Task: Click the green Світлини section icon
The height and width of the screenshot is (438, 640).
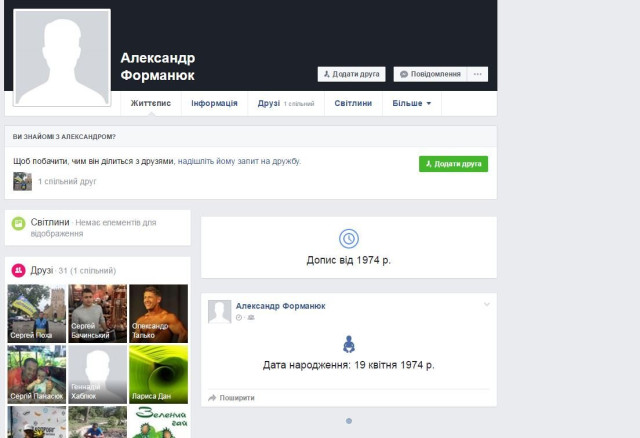Action: click(x=18, y=222)
